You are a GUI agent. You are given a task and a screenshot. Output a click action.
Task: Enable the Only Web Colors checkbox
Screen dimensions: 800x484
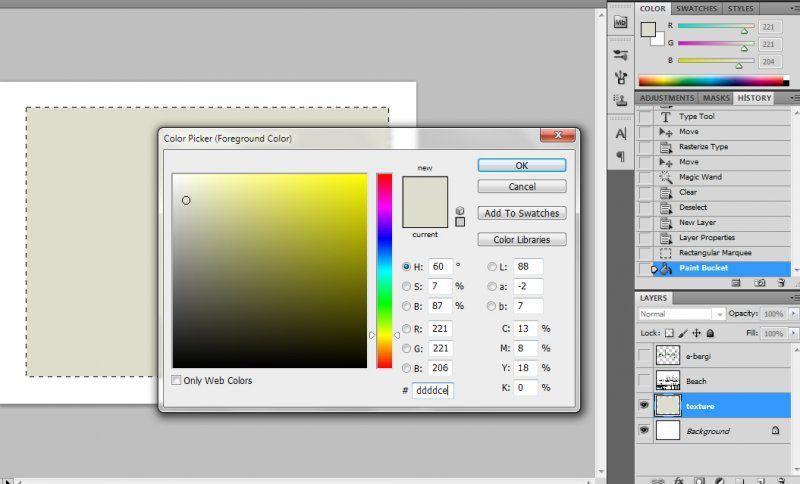(x=177, y=380)
